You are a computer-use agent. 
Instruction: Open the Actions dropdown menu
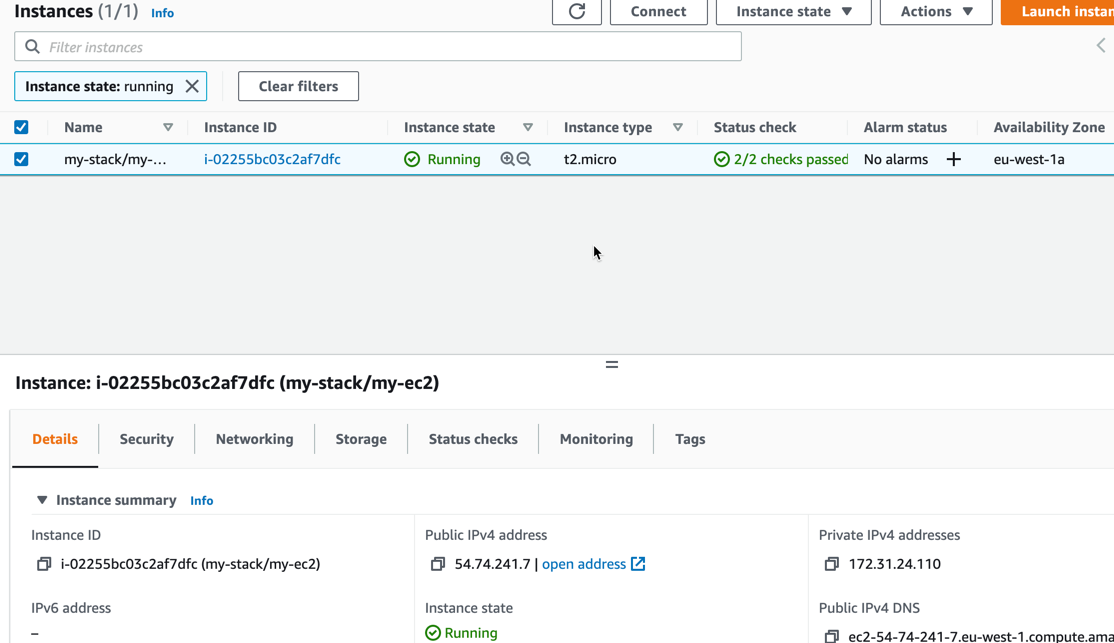935,12
